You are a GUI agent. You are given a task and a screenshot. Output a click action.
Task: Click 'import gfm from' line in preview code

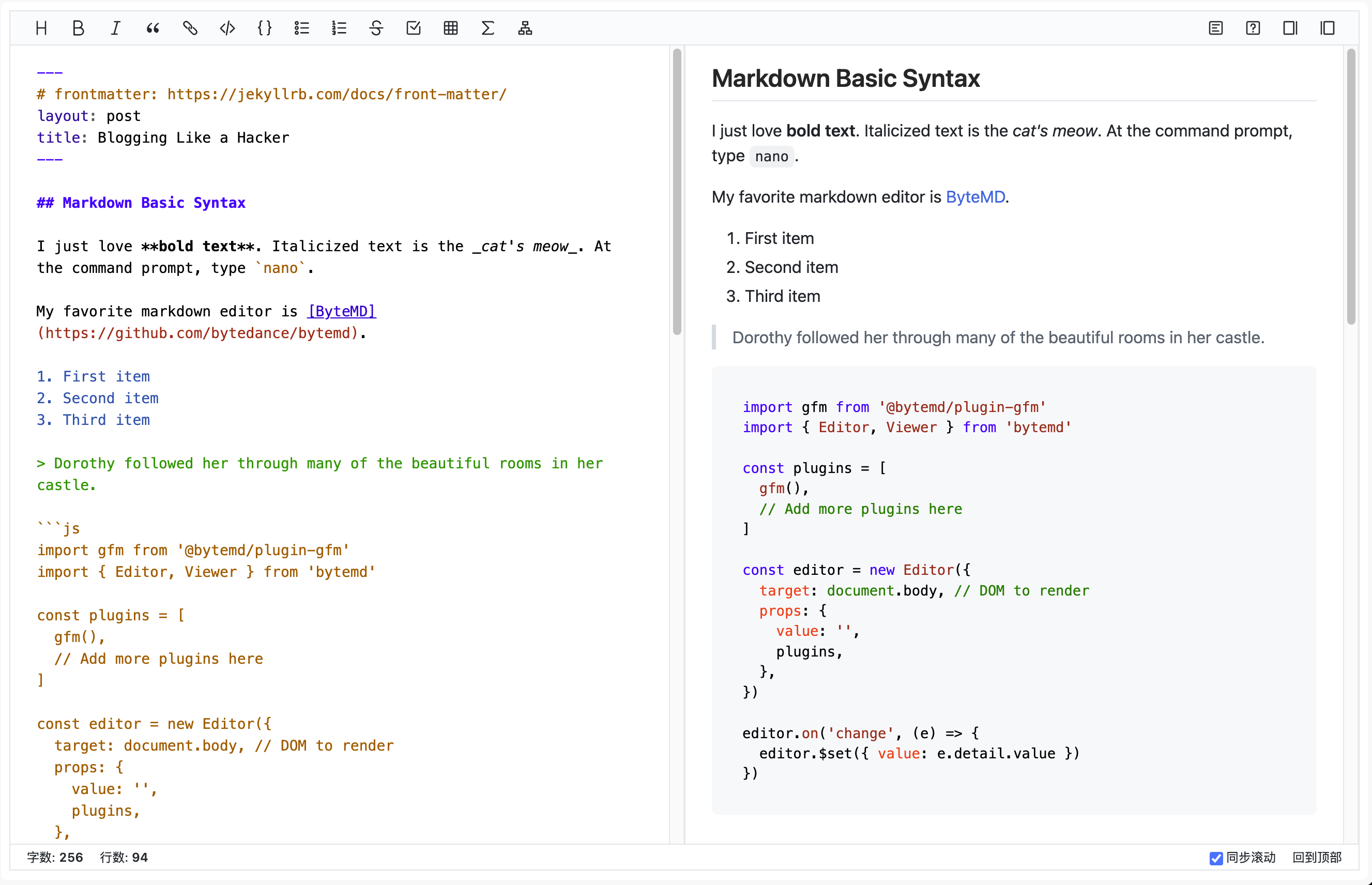point(894,407)
